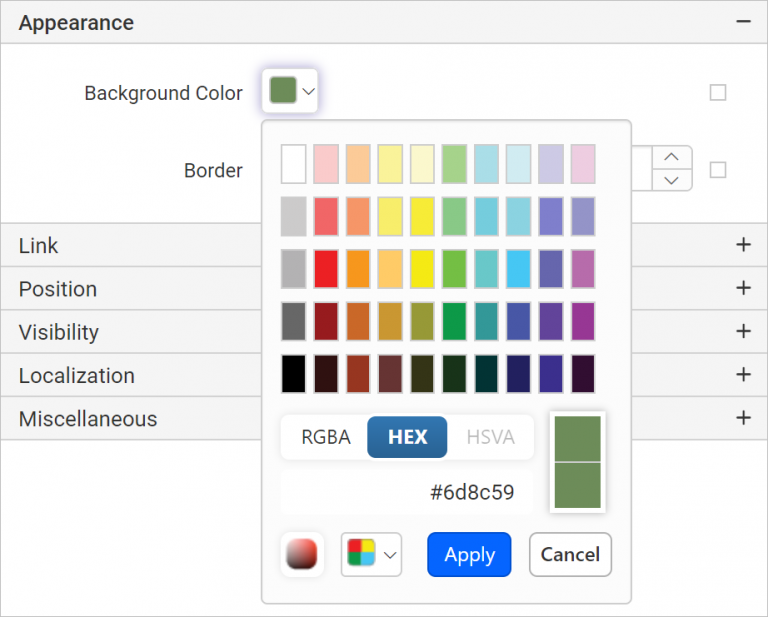
Task: Pick the salmon orange swatch in second row
Action: (358, 216)
